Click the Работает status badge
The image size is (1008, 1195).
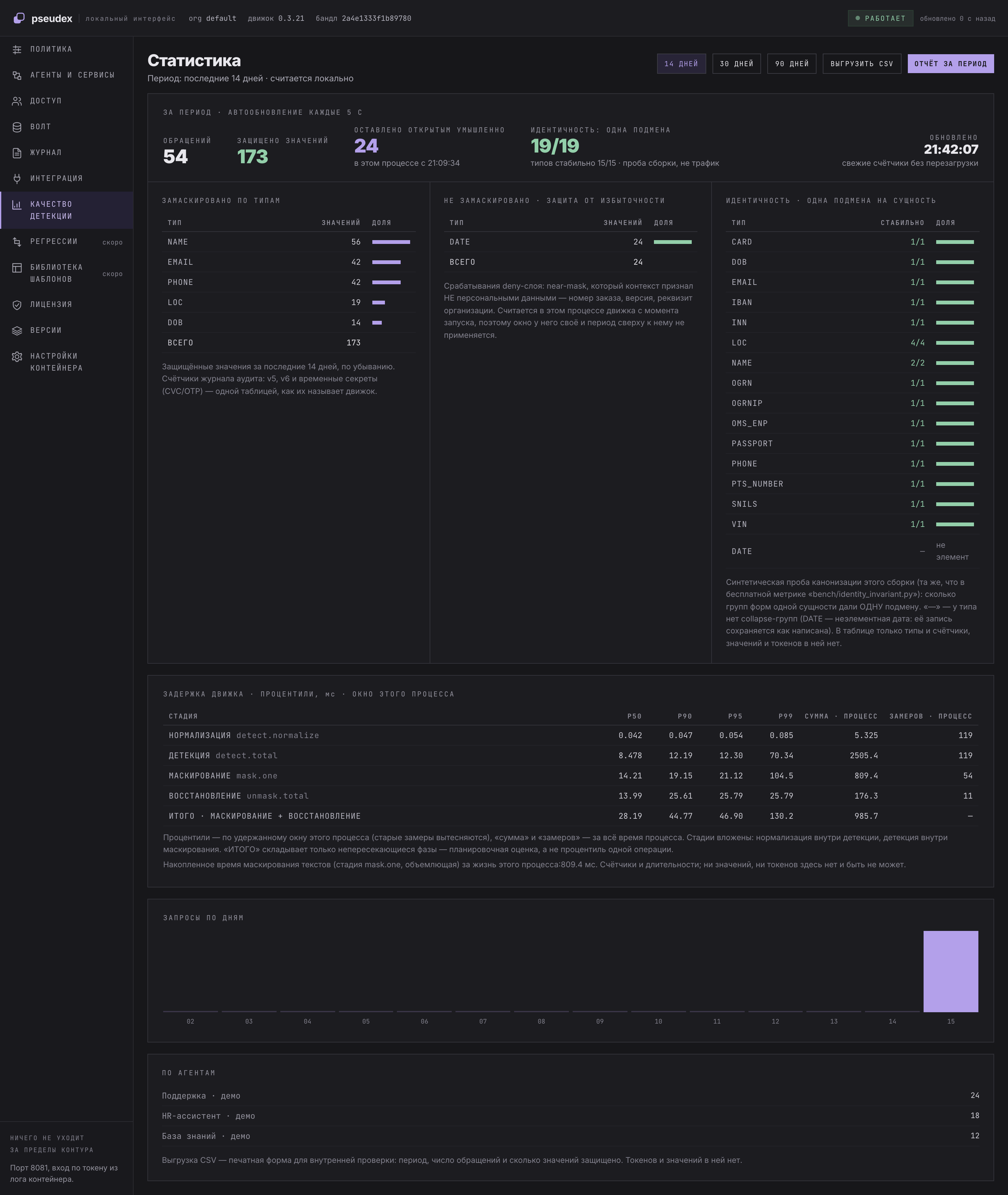pos(880,18)
